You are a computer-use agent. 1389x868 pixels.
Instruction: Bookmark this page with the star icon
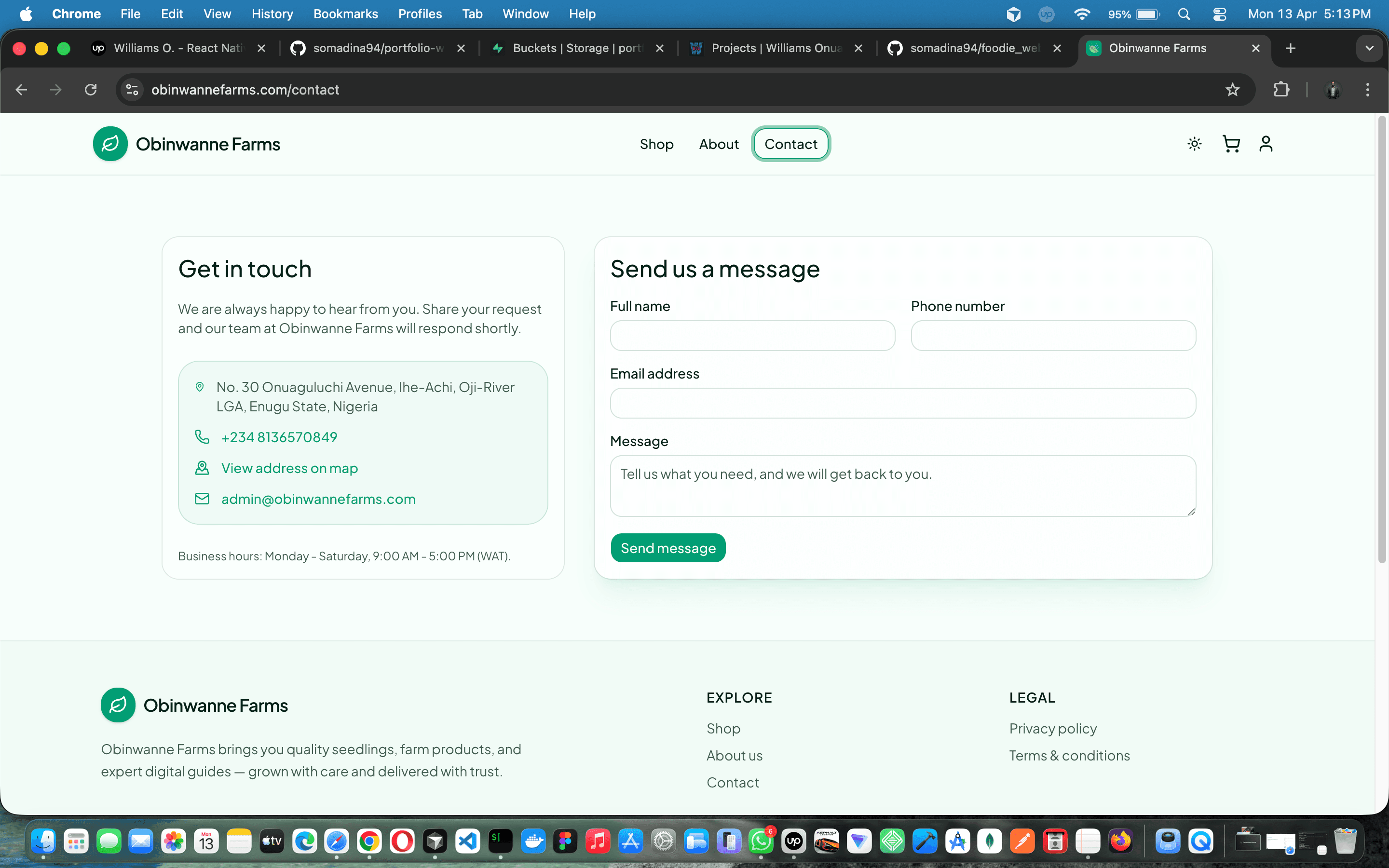(x=1233, y=90)
